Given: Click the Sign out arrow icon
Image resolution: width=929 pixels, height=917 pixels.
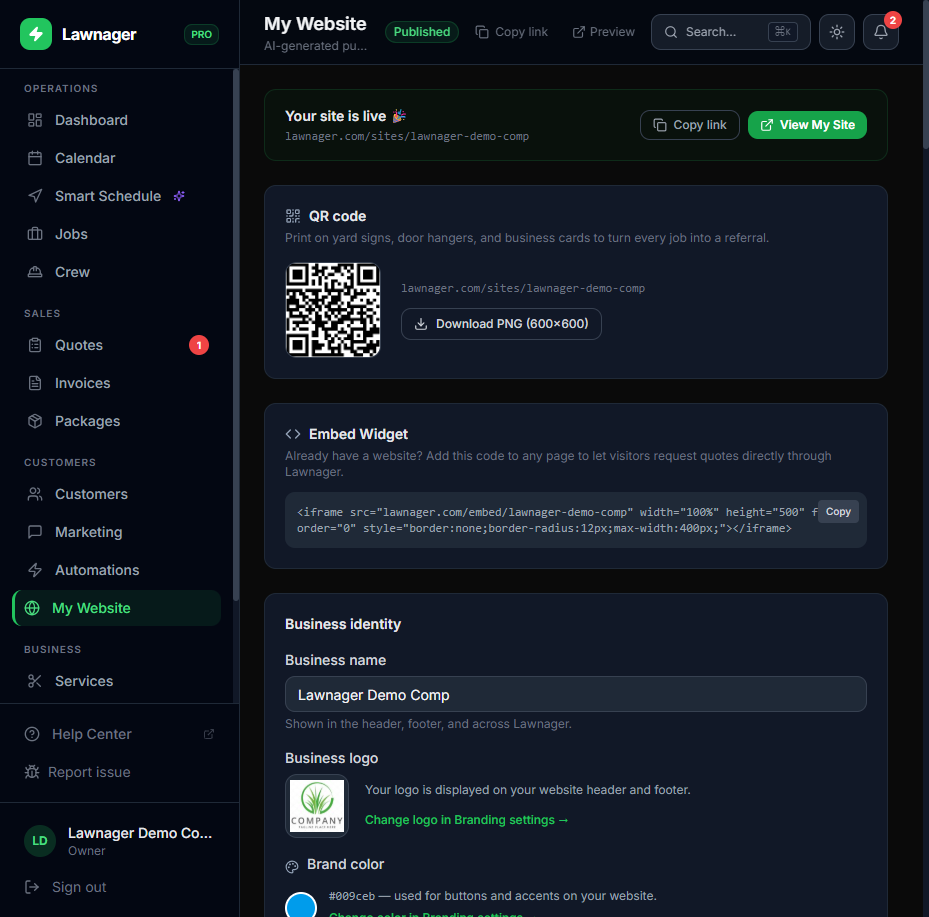Looking at the screenshot, I should click(x=32, y=887).
